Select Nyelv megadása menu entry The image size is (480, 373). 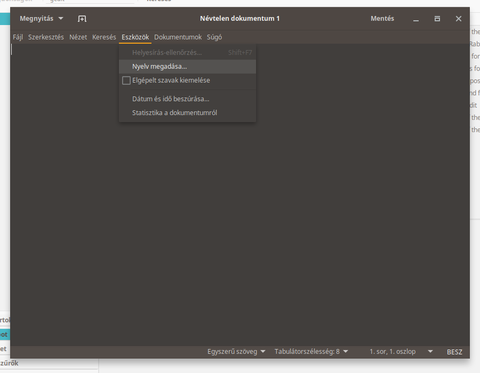(187, 67)
